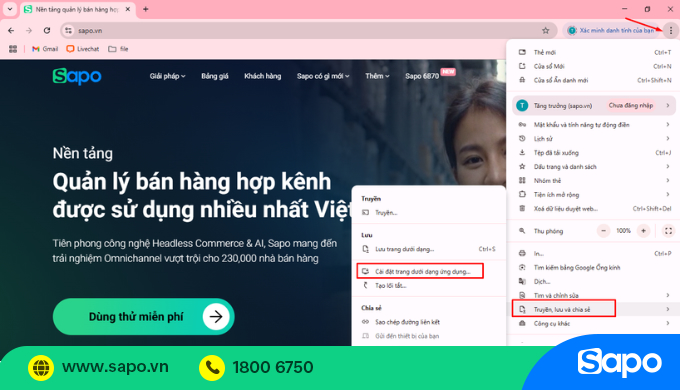
Task: Enter full screen via zoom row icon
Action: click(x=668, y=231)
